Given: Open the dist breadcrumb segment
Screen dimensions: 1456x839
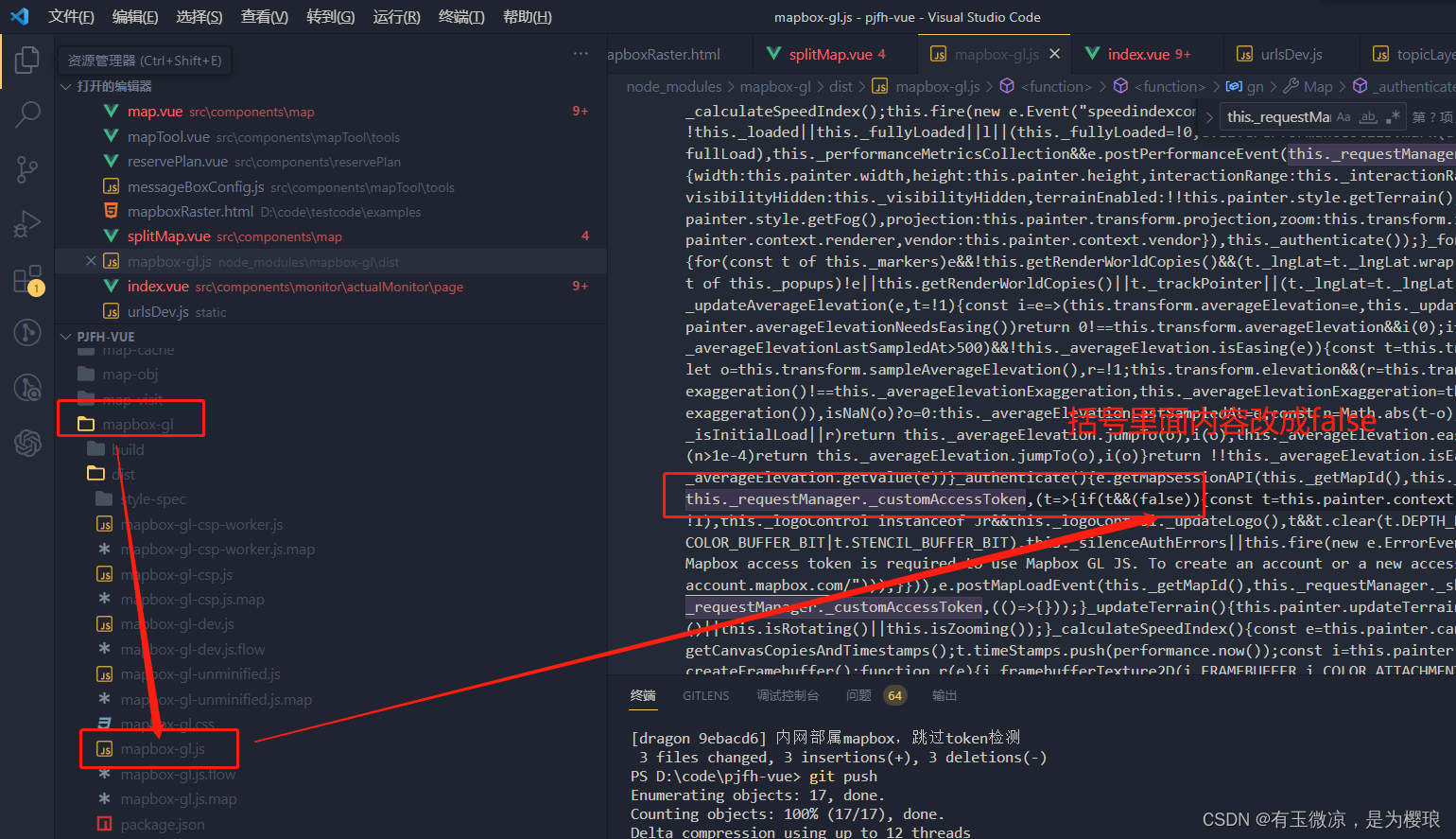Looking at the screenshot, I should coord(841,87).
